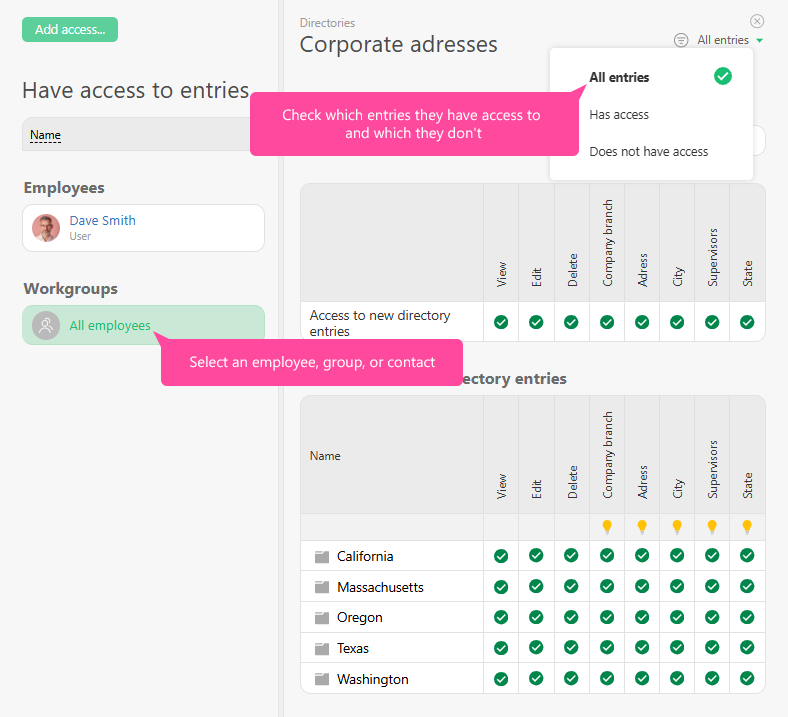The height and width of the screenshot is (717, 788).
Task: Select Does not have access option
Action: coord(648,152)
